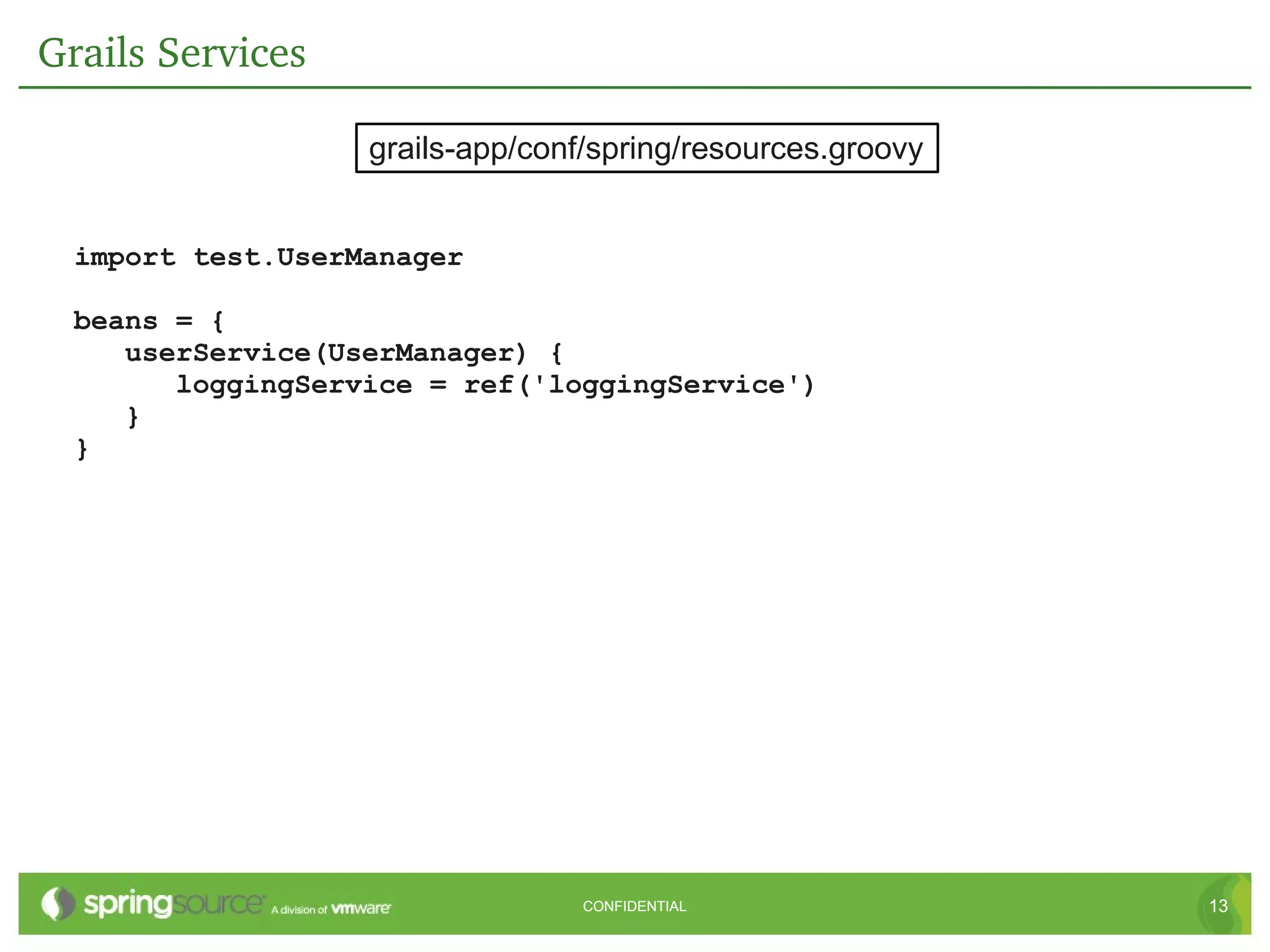1270x952 pixels.
Task: Click the springsource wordmark in the footer
Action: [x=174, y=904]
